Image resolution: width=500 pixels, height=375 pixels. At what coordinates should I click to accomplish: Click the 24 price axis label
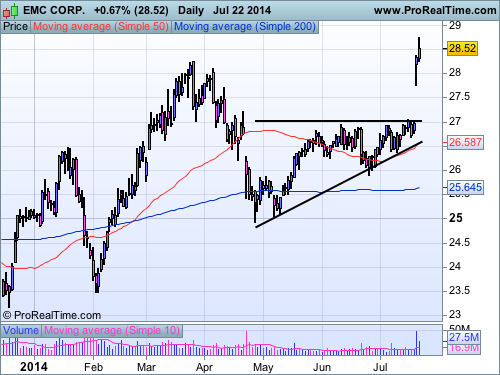click(455, 267)
